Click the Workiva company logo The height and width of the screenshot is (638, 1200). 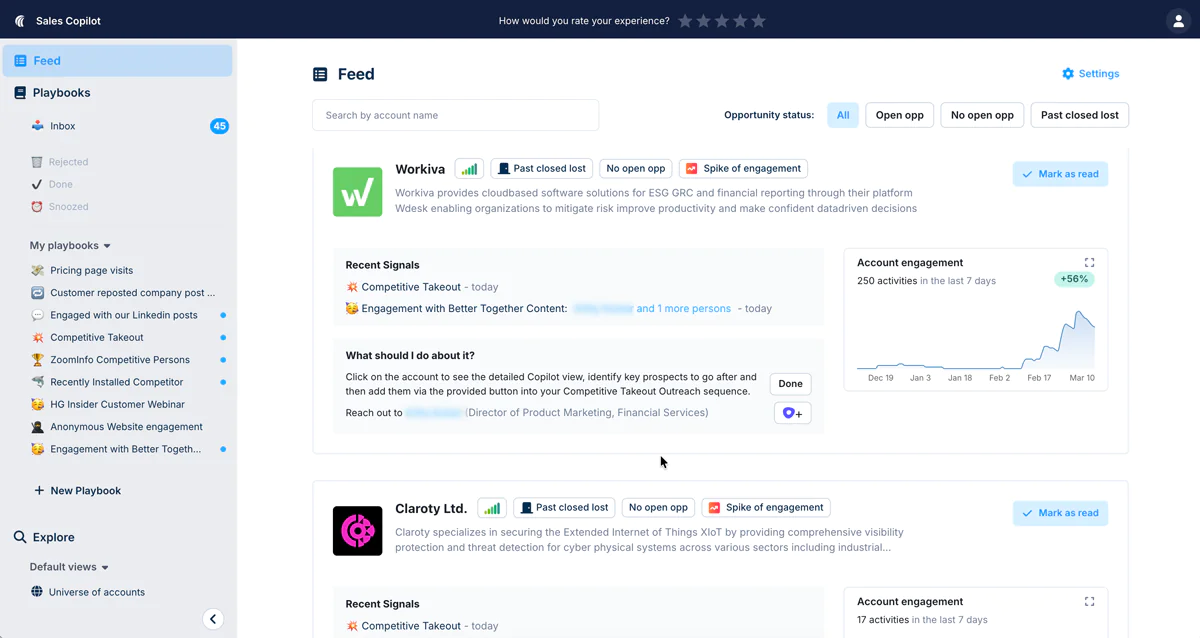click(357, 192)
